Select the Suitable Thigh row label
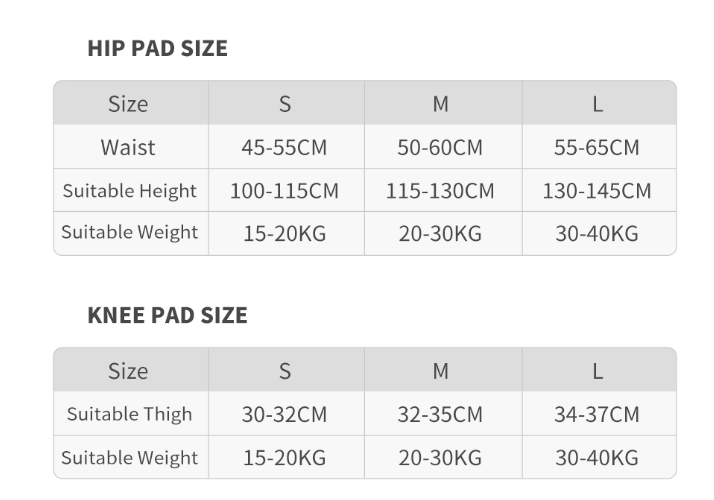The width and height of the screenshot is (714, 500). click(130, 414)
